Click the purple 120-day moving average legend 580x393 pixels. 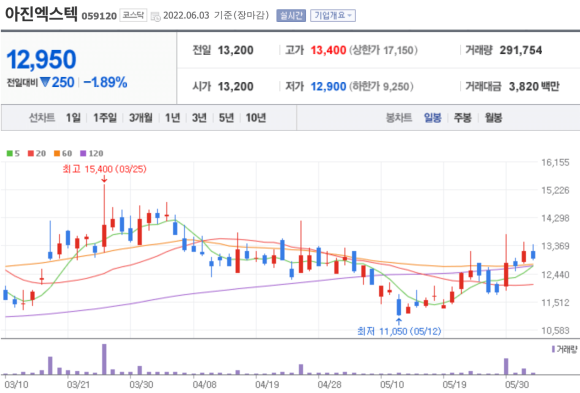coord(92,153)
